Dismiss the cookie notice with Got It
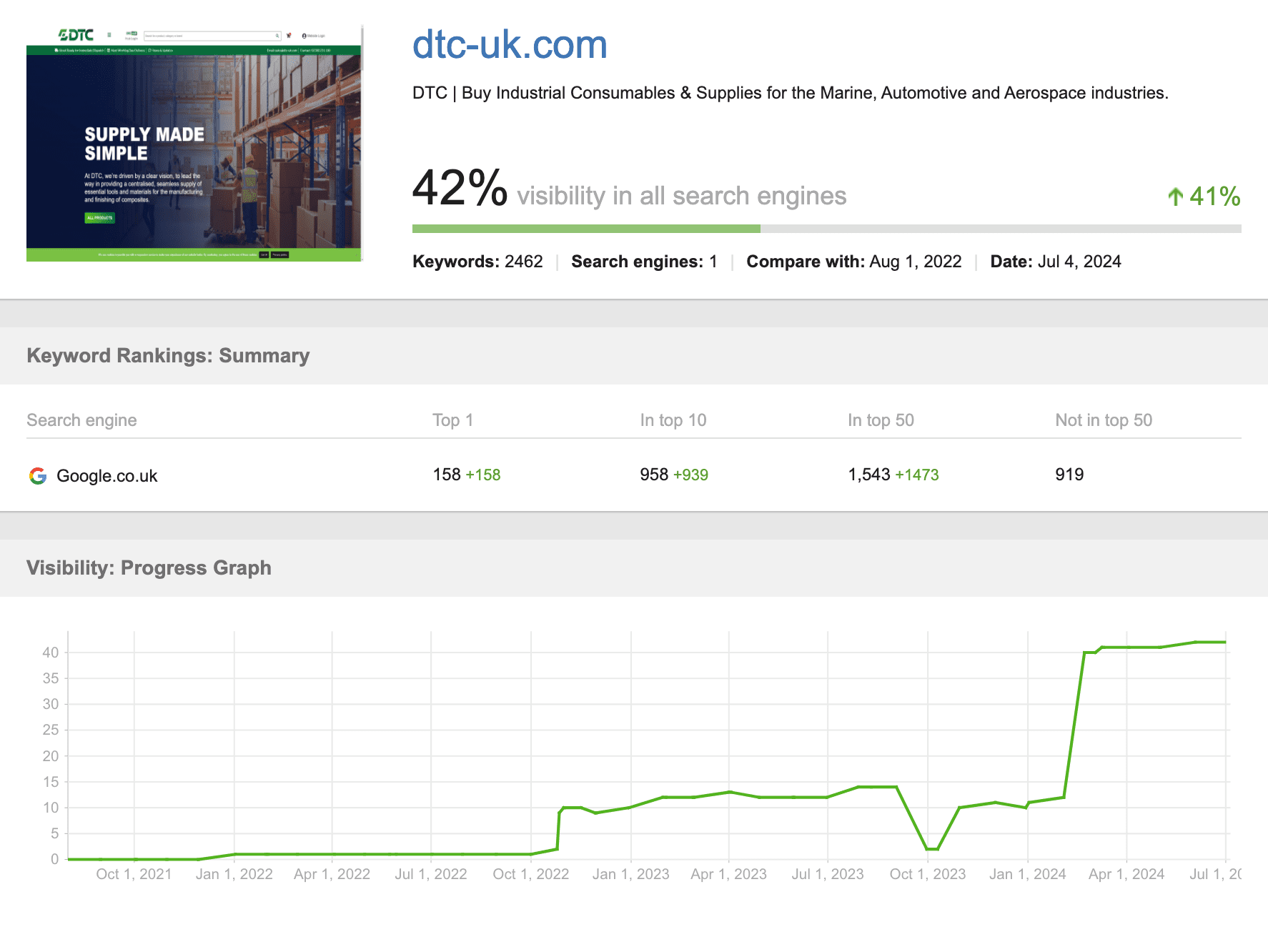The width and height of the screenshot is (1268, 952). coord(264,254)
